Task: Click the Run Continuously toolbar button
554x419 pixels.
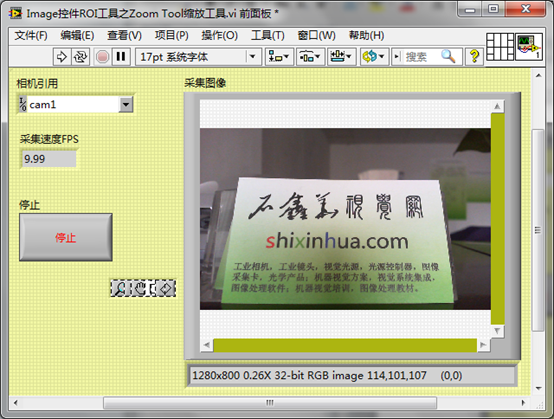Action: tap(81, 57)
